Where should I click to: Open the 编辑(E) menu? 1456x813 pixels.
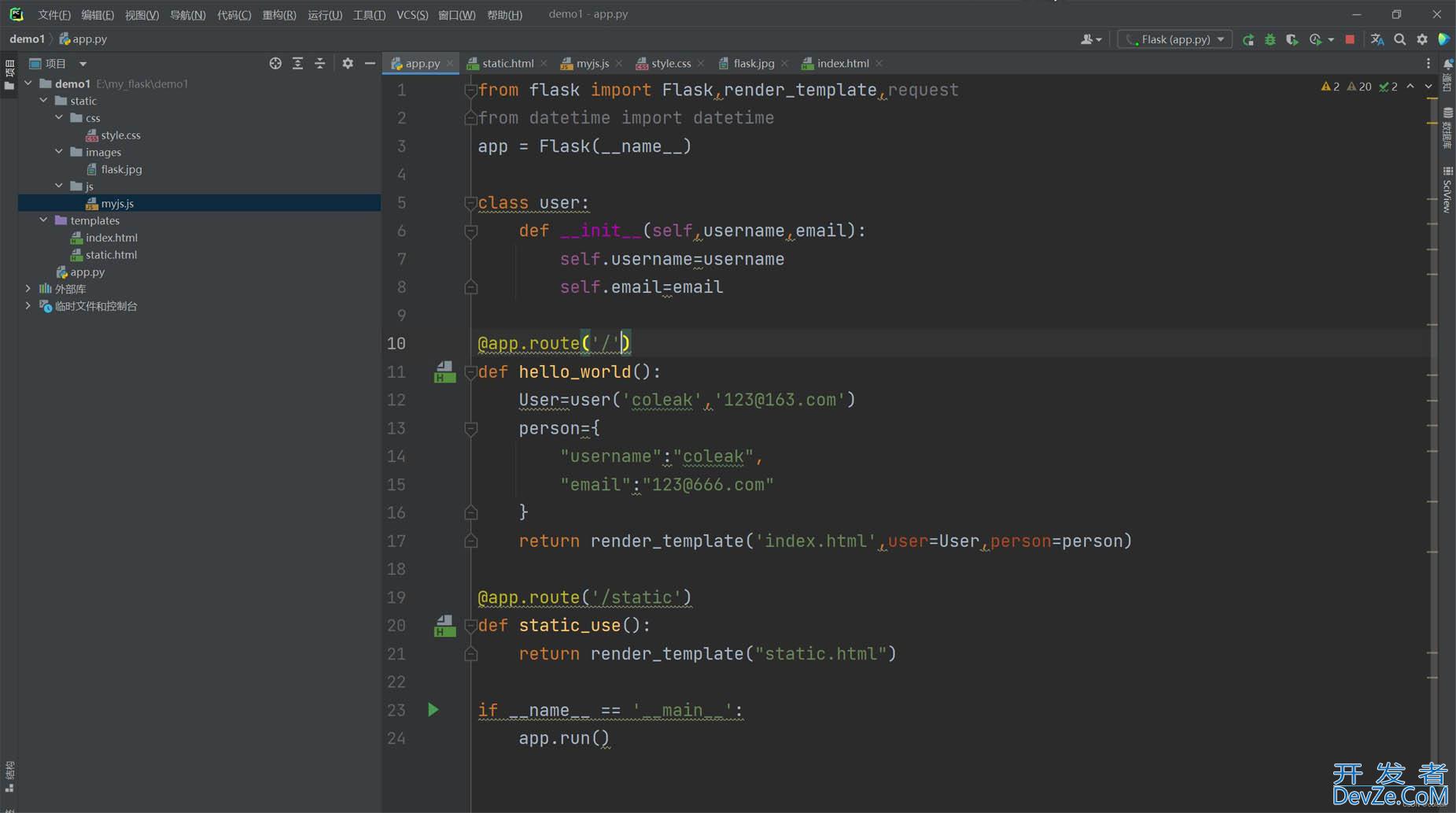pos(98,15)
